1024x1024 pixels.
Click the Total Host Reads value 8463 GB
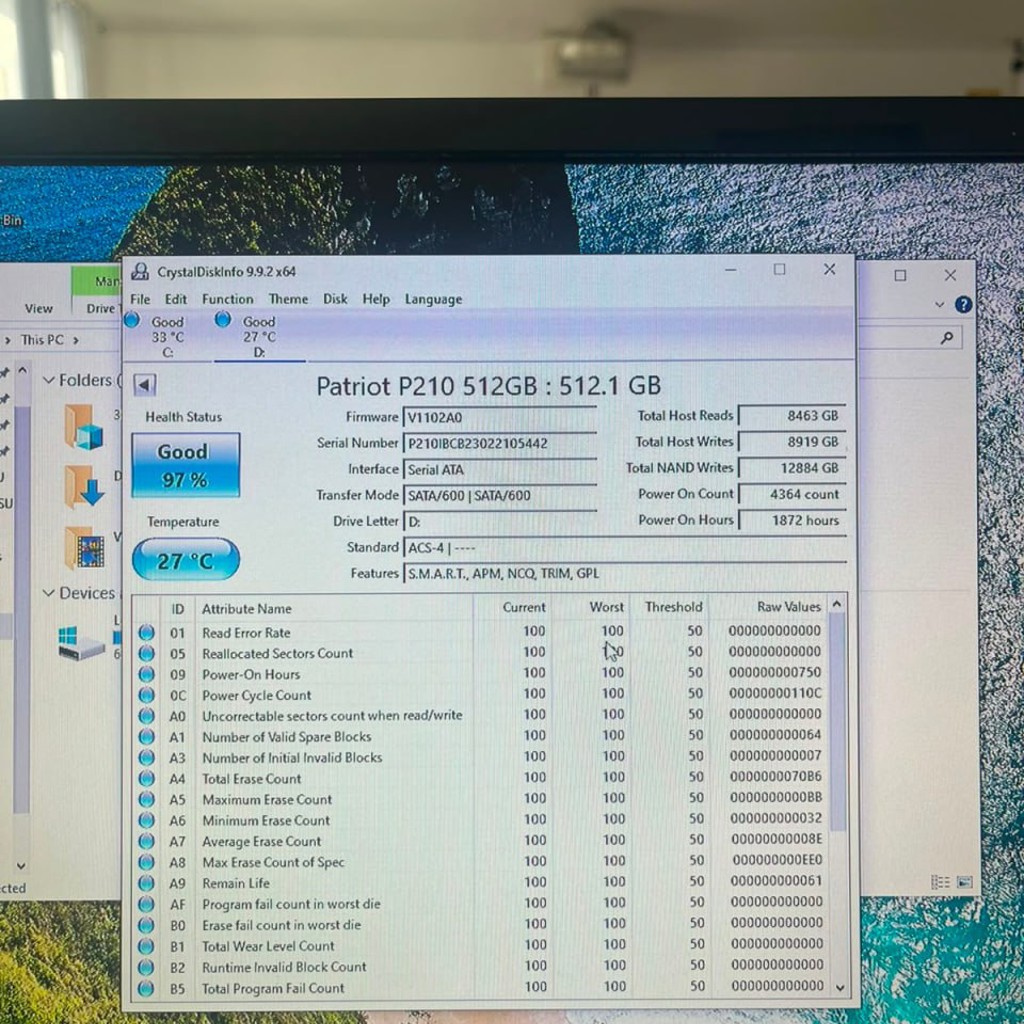click(x=792, y=416)
